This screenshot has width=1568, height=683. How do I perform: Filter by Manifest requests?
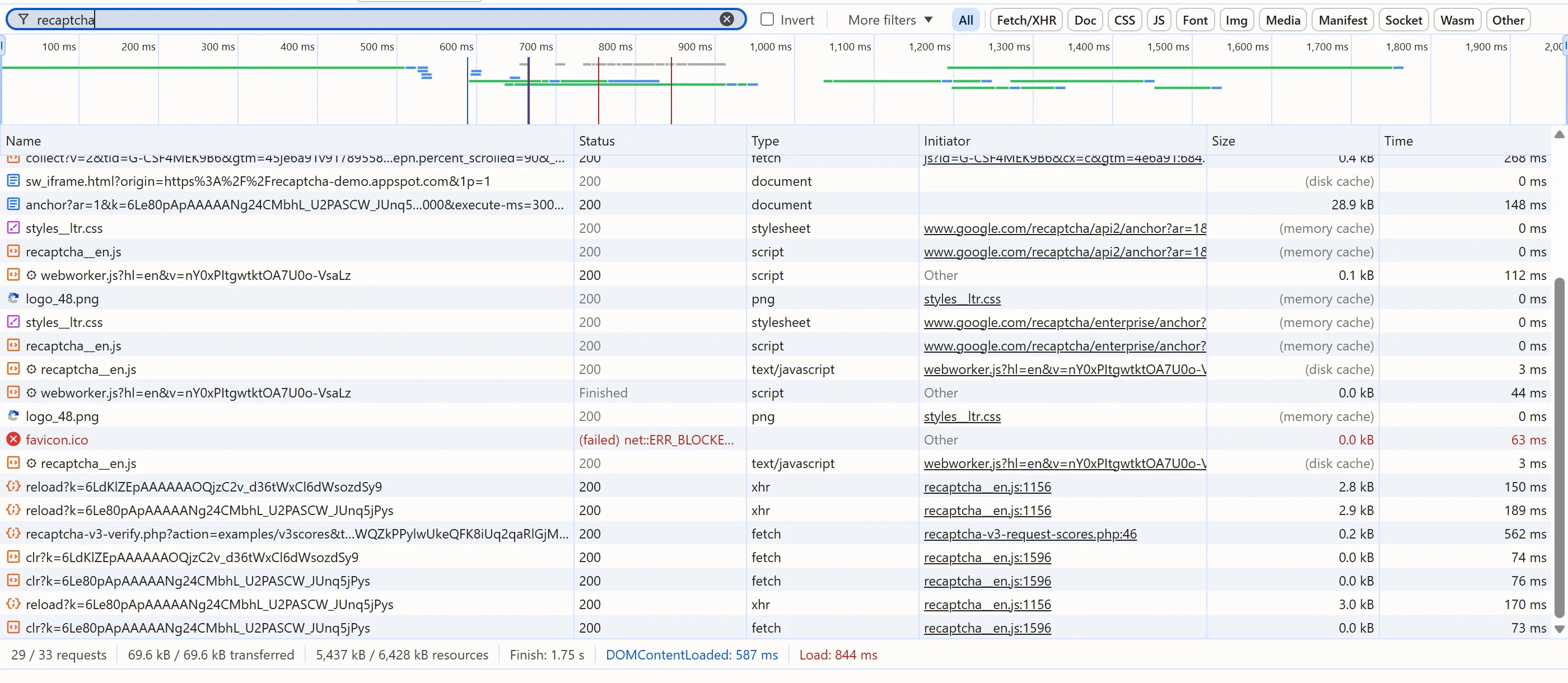[x=1342, y=20]
